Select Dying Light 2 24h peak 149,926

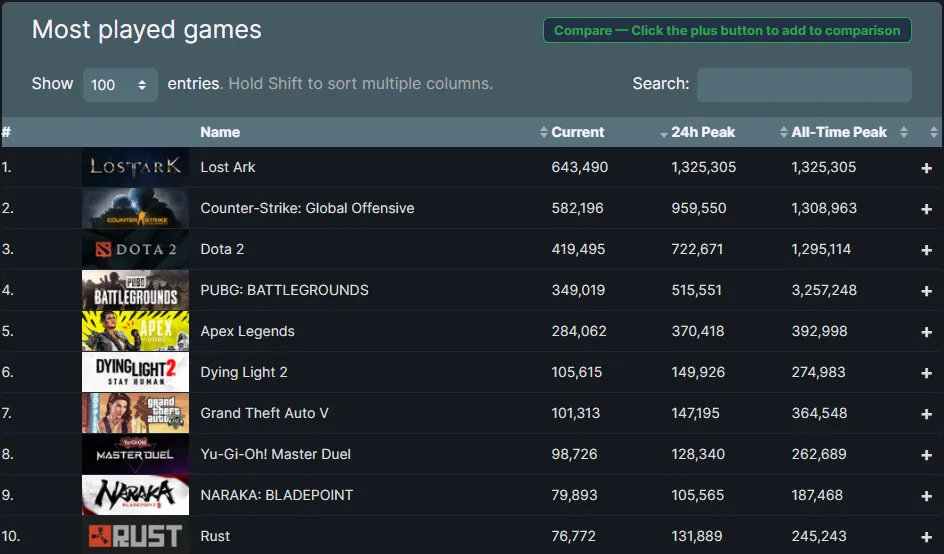click(698, 372)
